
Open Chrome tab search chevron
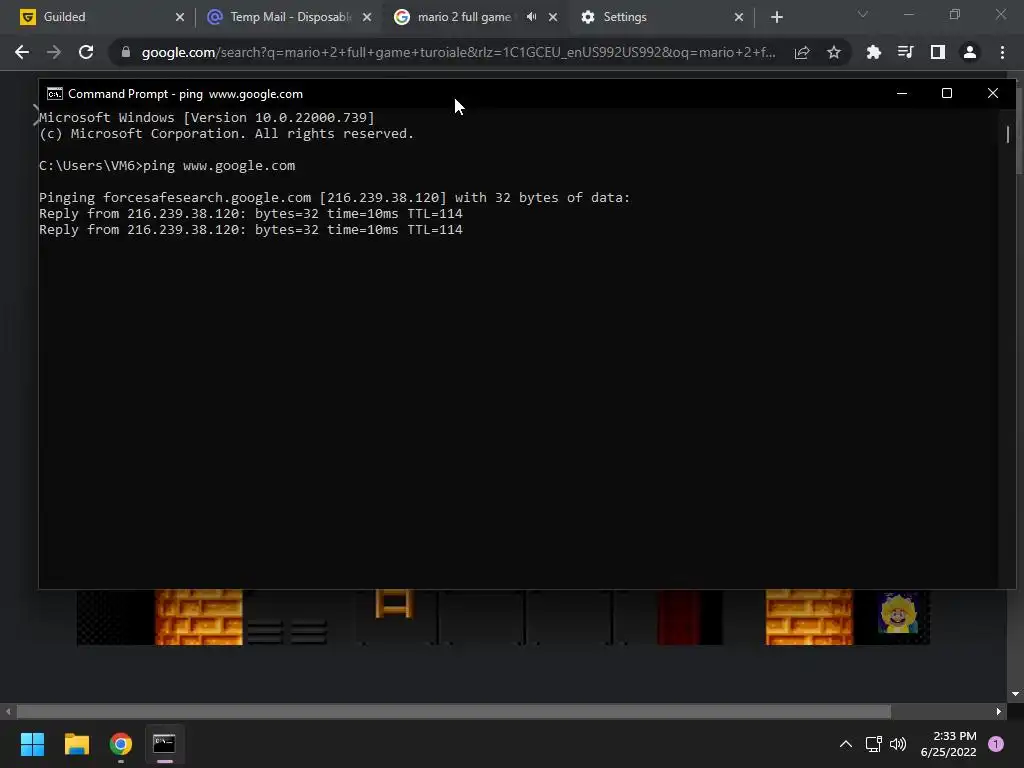863,14
